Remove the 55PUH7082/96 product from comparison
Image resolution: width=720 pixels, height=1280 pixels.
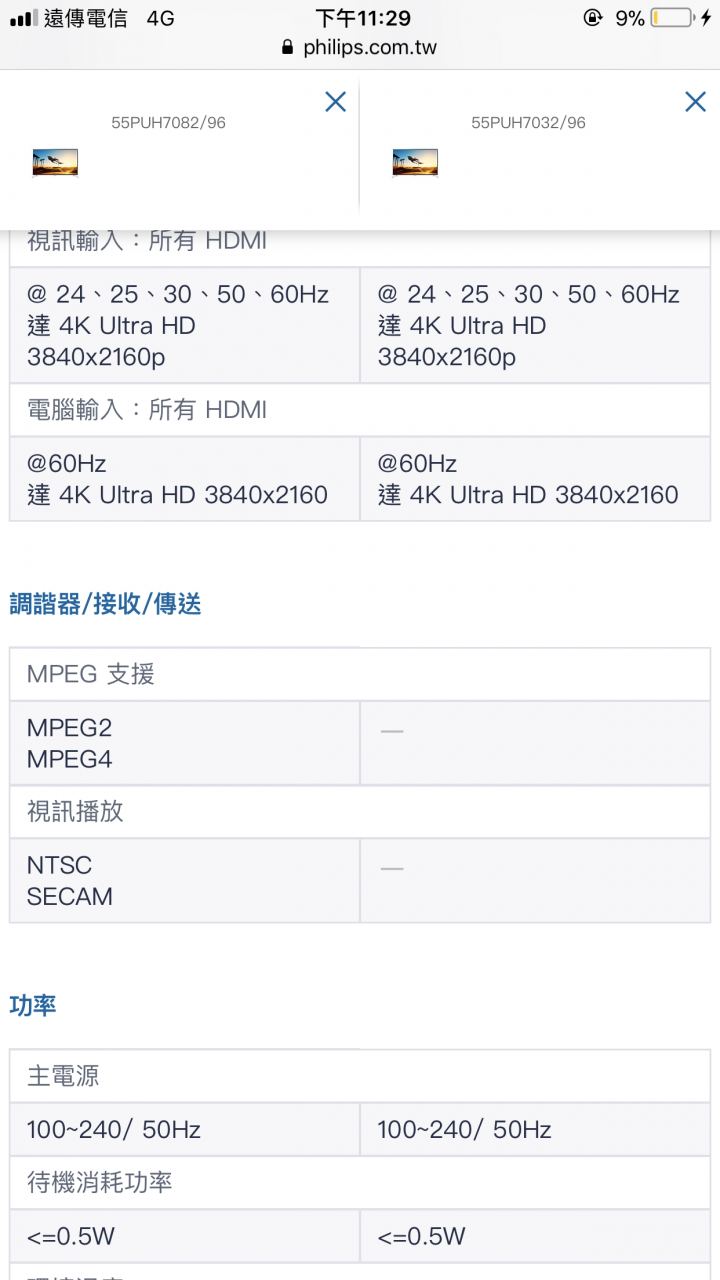coord(335,101)
